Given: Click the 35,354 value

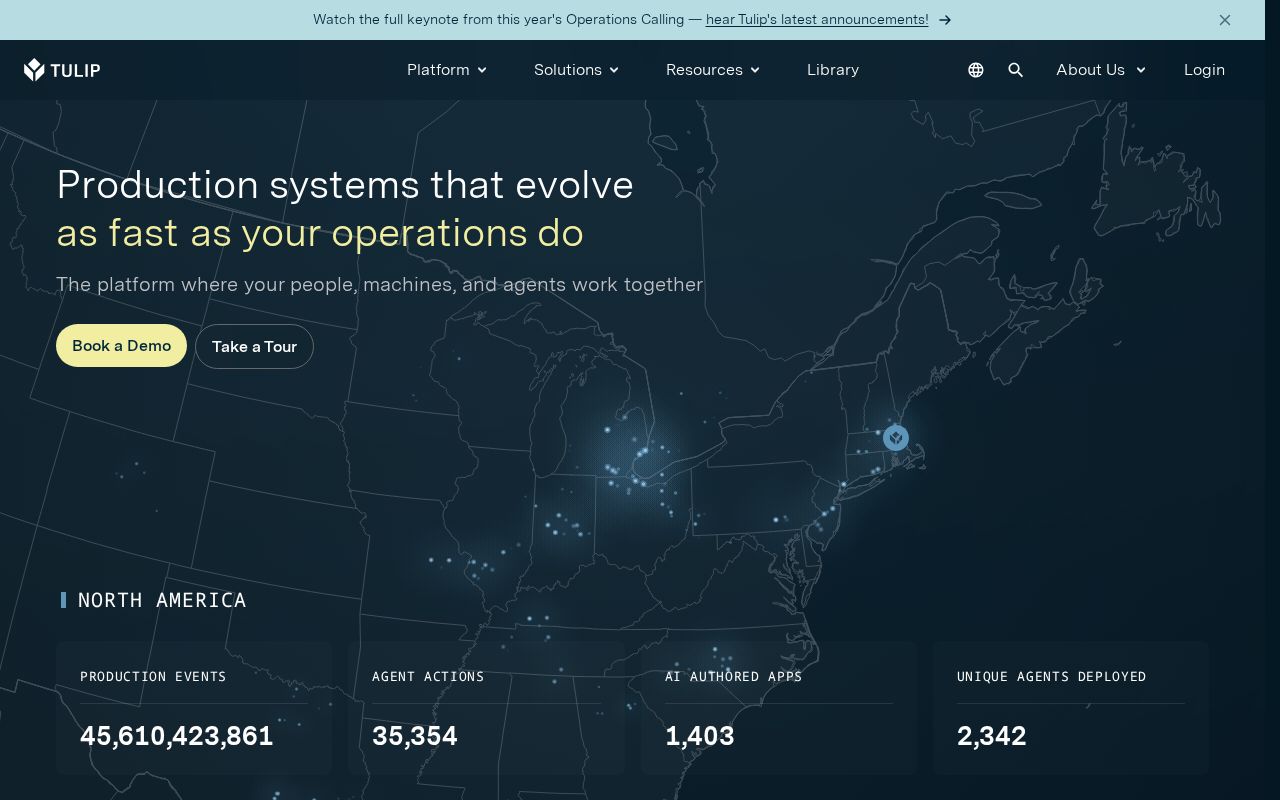Looking at the screenshot, I should pos(415,736).
